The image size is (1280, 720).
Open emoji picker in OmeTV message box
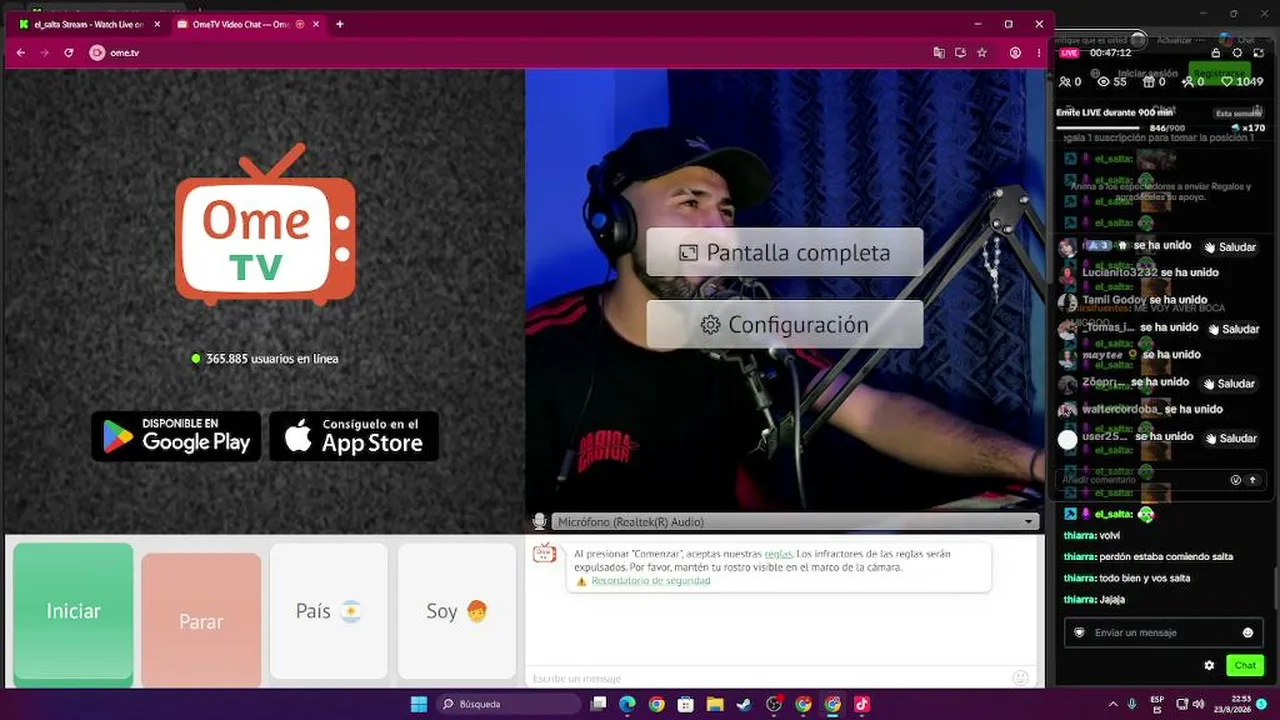pos(1020,678)
